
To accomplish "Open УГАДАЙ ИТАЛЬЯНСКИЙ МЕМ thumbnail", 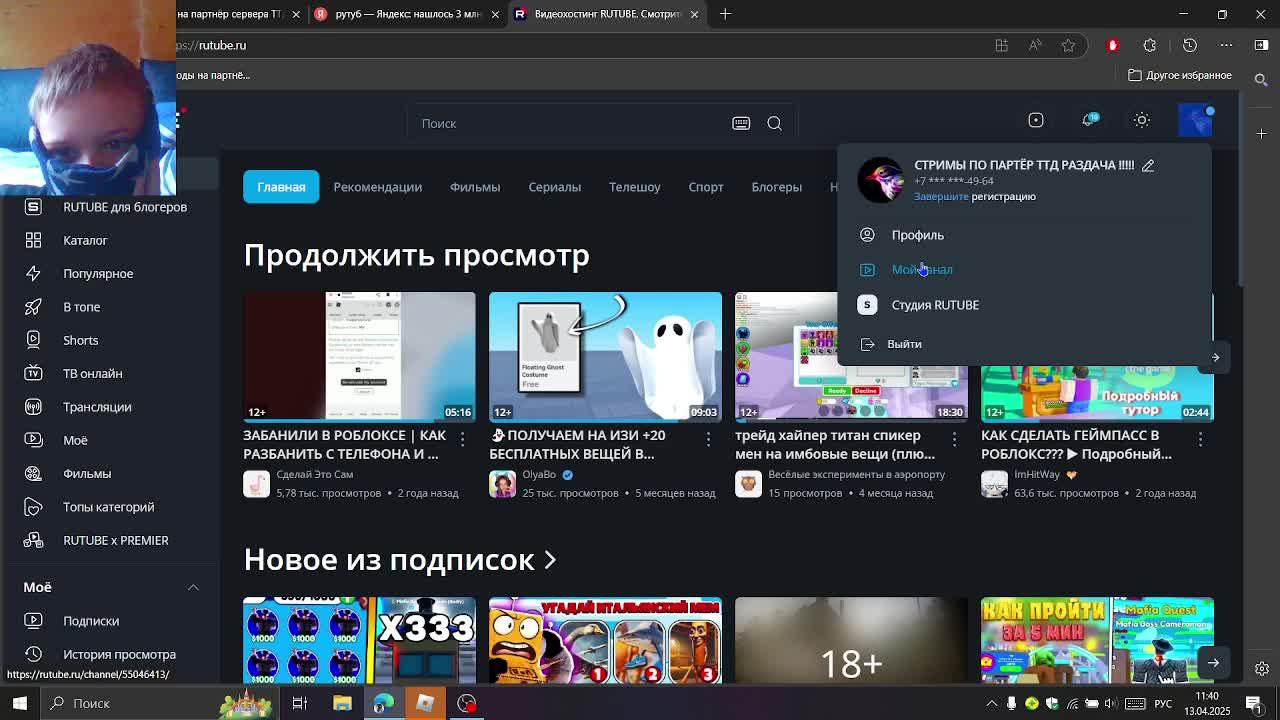I will coord(605,641).
